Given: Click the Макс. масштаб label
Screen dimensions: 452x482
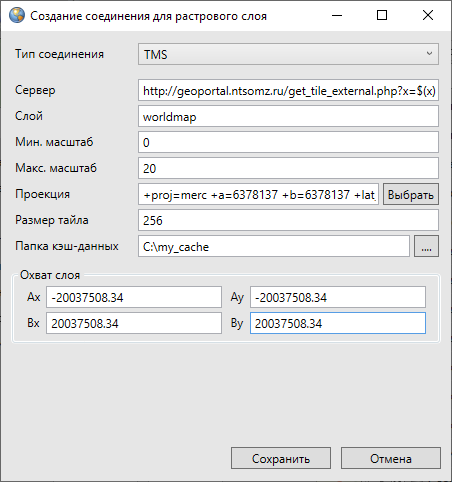Looking at the screenshot, I should coord(56,168).
